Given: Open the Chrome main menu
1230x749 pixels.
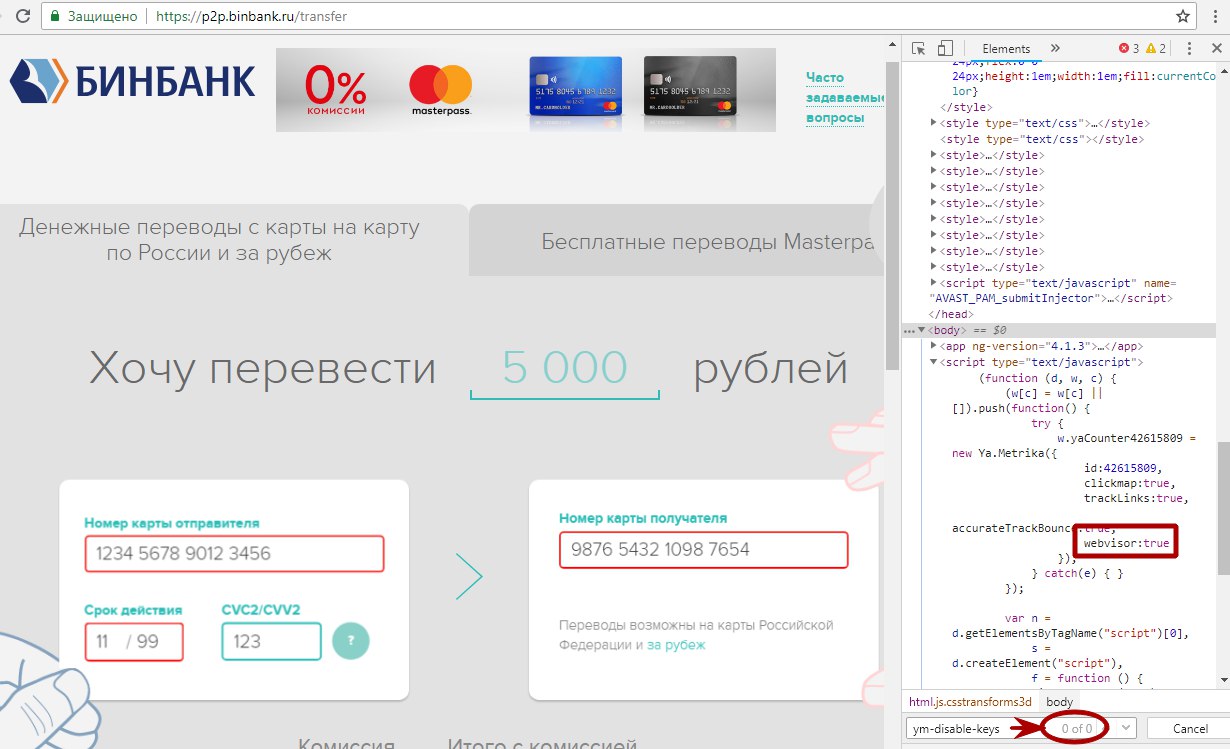Looking at the screenshot, I should 1213,16.
